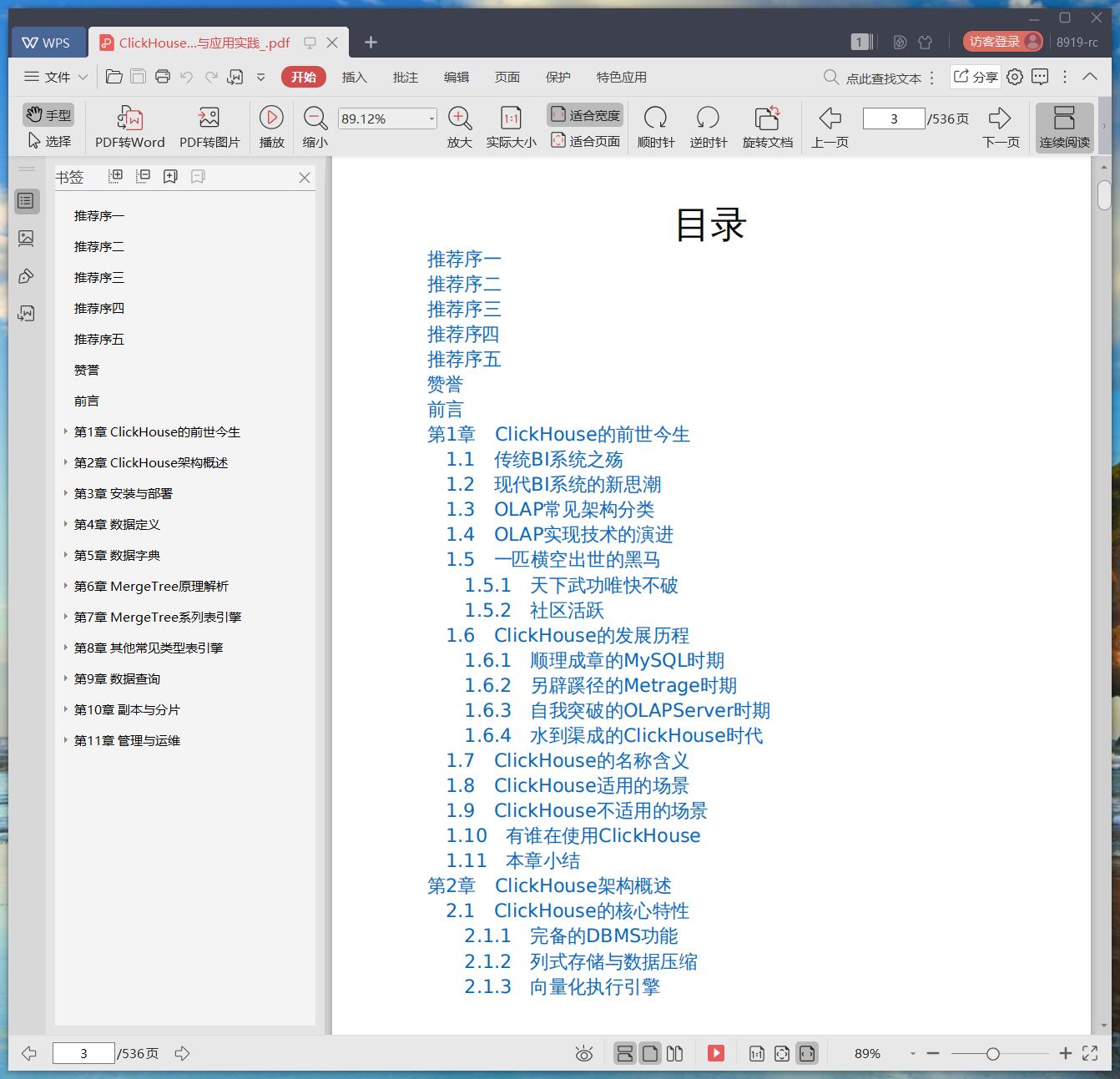1120x1079 pixels.
Task: Expand 第1章 ClickHouse的前世今生 bookmark
Action: 65,431
